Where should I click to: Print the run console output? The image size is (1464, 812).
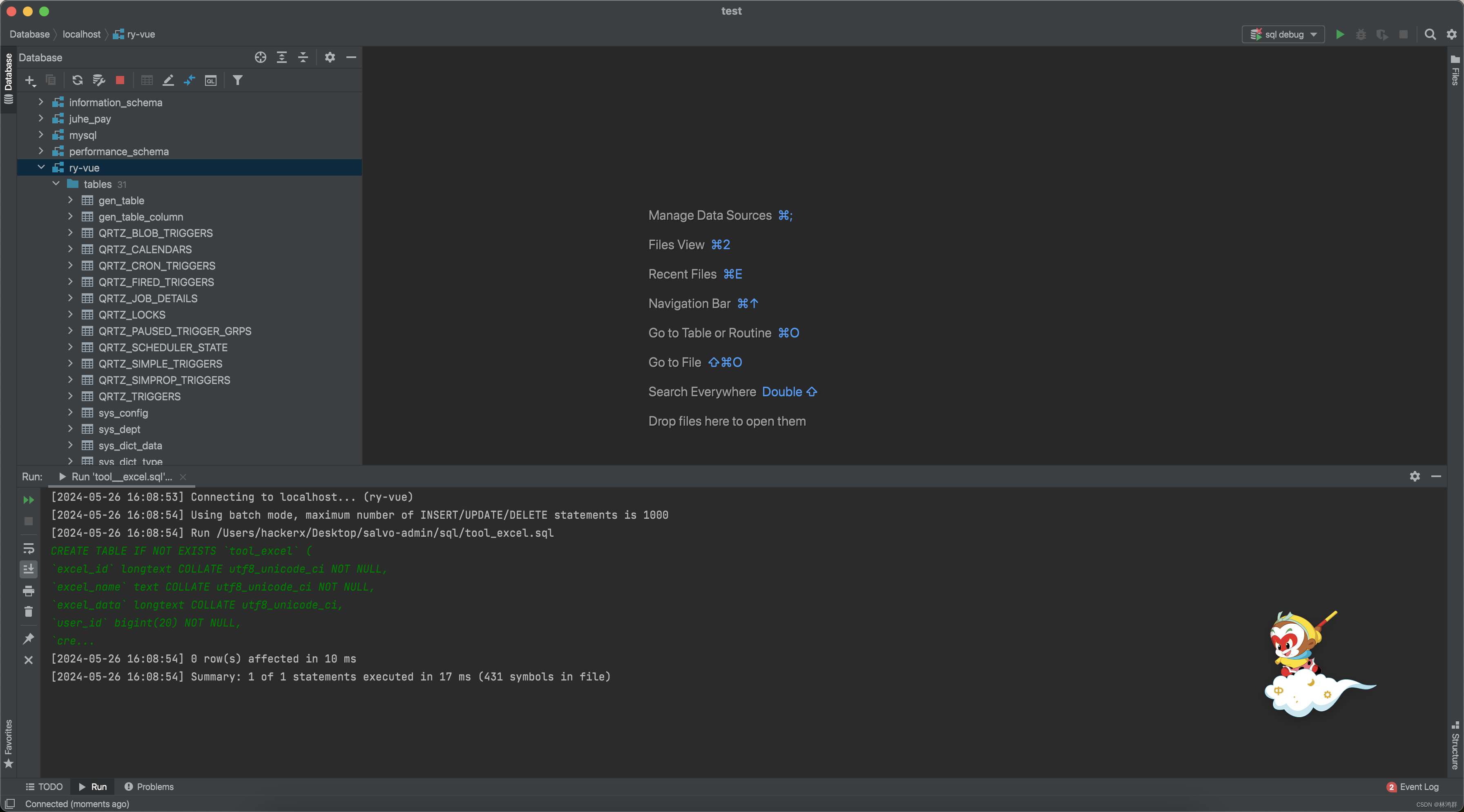[29, 590]
